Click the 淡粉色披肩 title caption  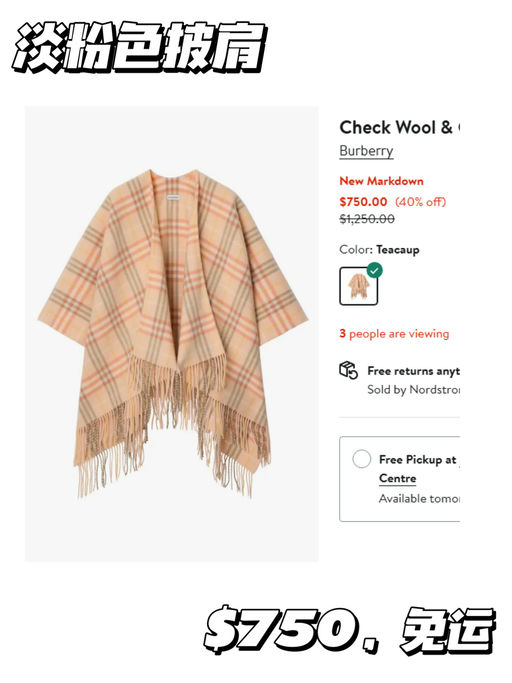point(139,47)
